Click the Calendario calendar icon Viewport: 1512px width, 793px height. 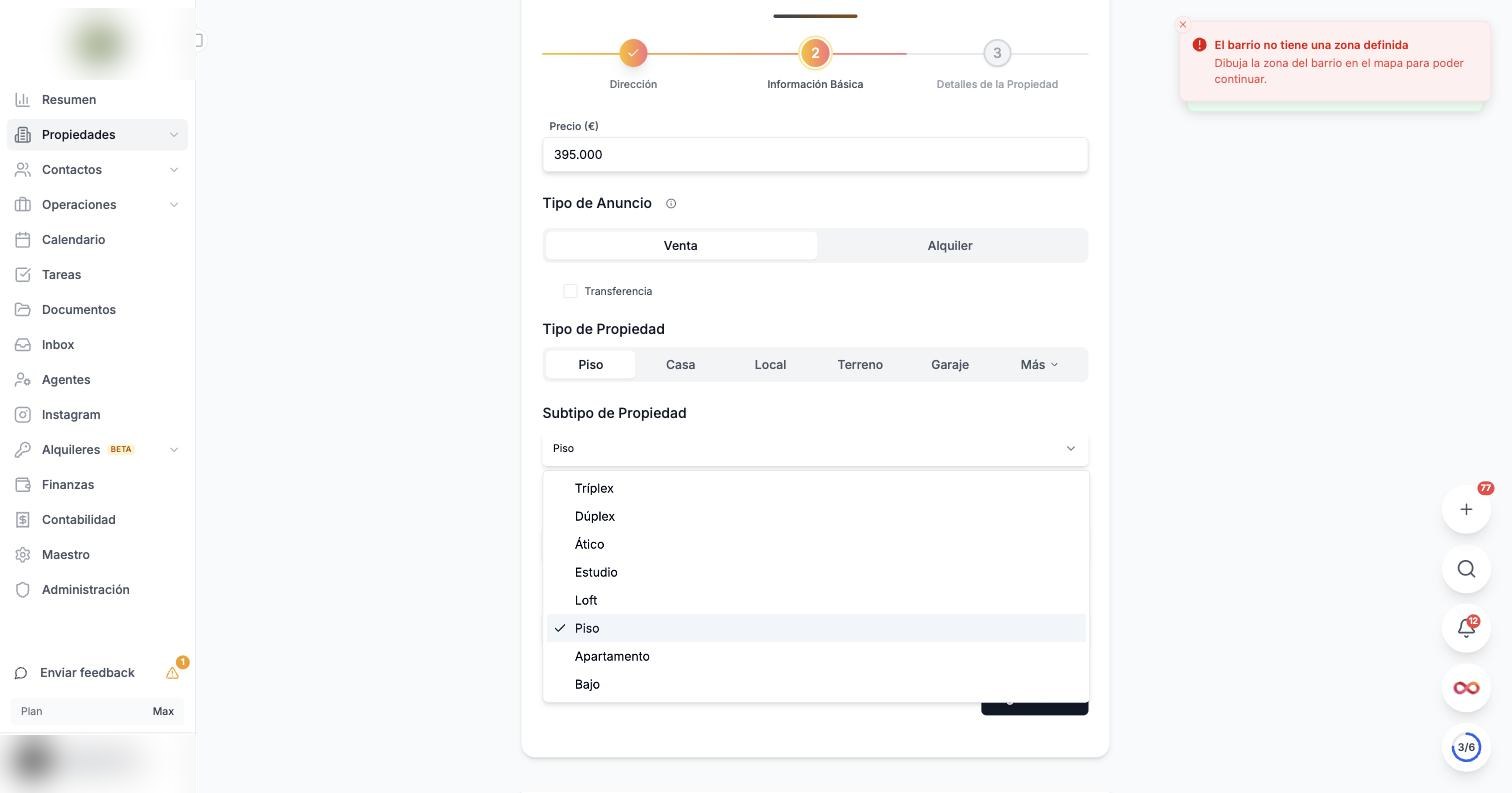tap(23, 239)
